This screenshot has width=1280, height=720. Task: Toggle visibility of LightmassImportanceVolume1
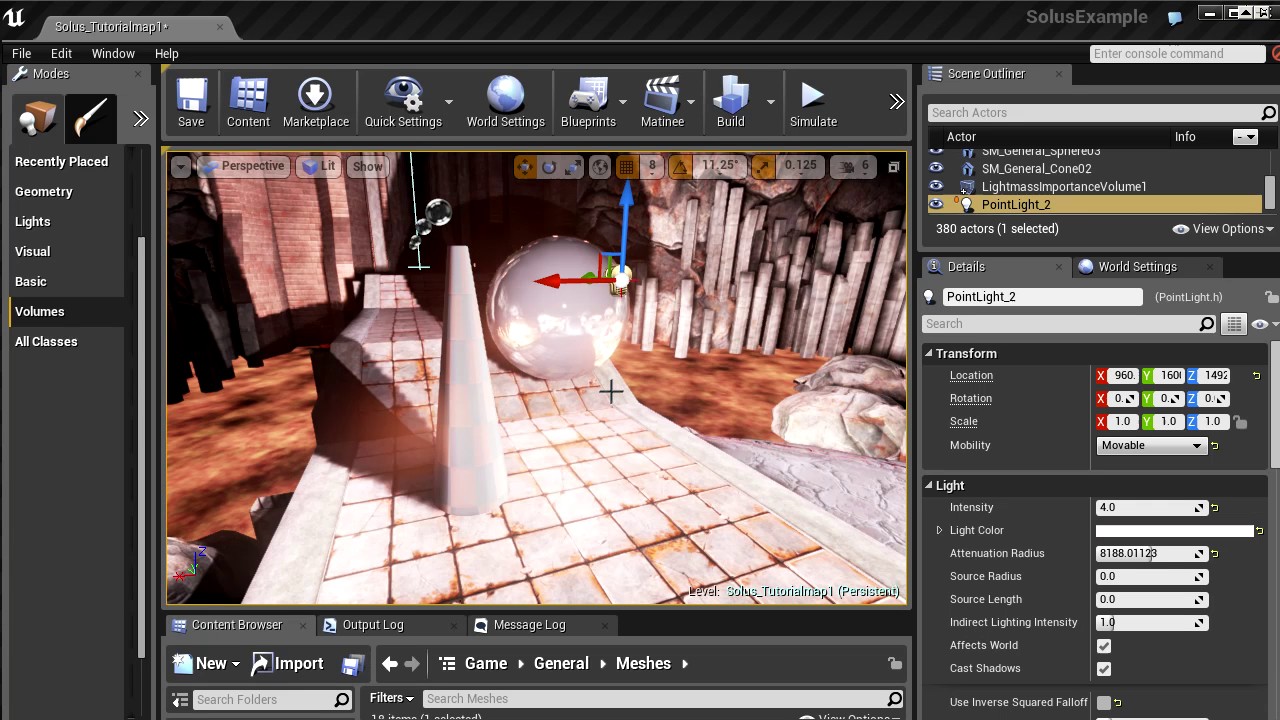pyautogui.click(x=936, y=186)
